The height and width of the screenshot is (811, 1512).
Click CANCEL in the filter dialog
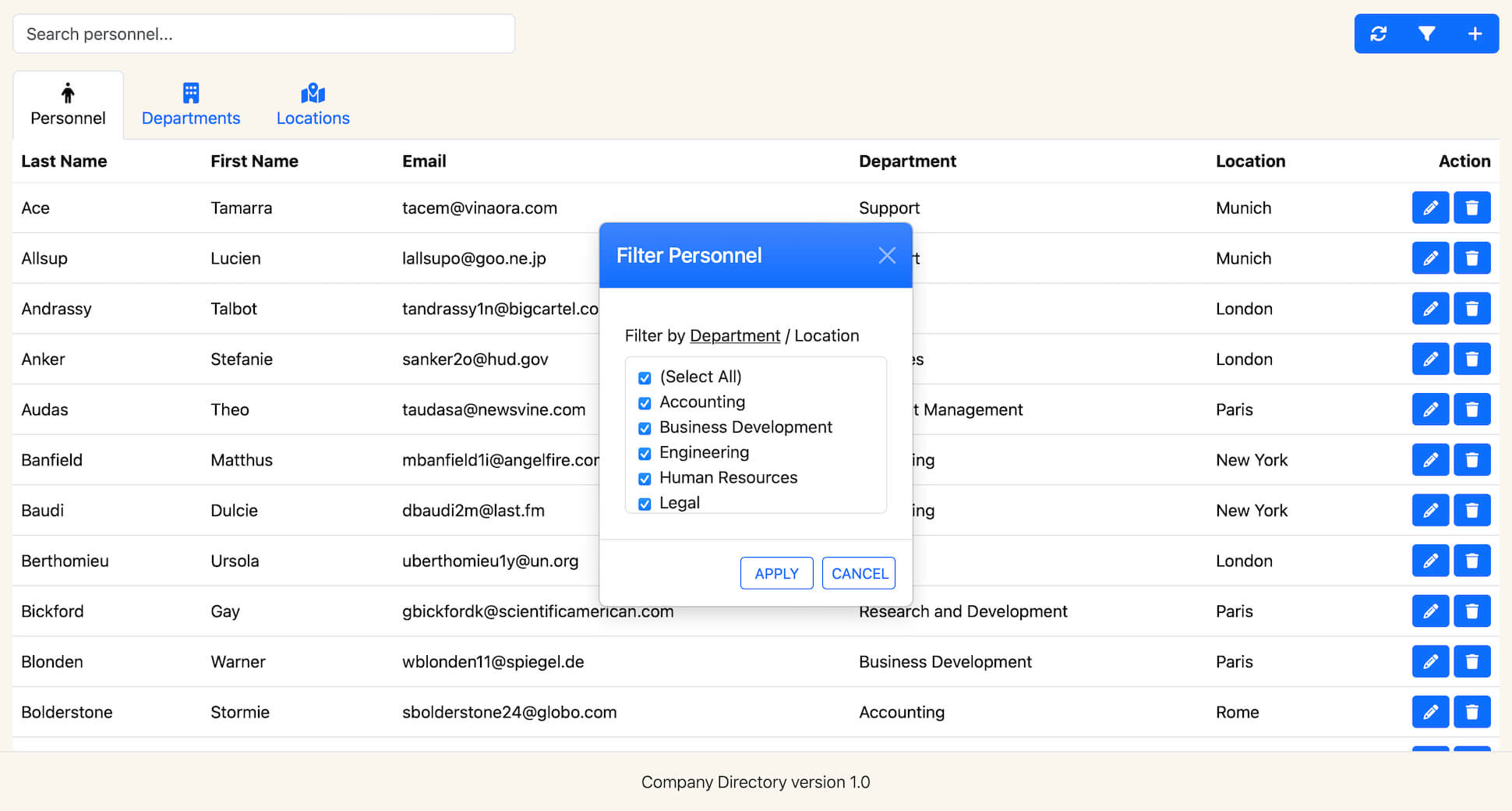tap(859, 573)
